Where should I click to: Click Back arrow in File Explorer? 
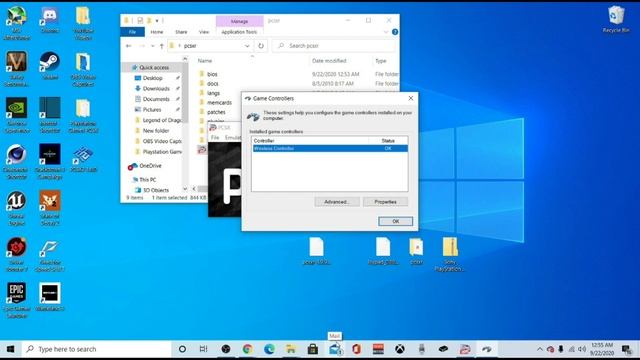coord(129,46)
